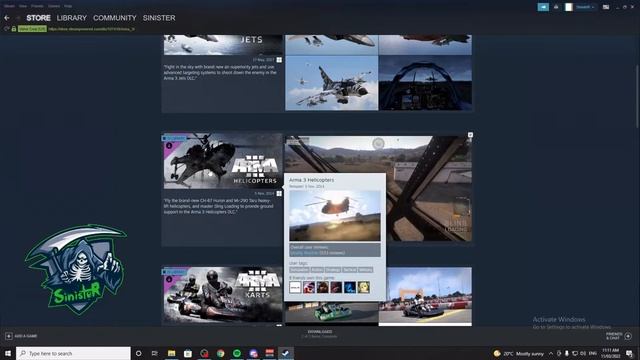Click the Arma 3 Helicopters popup title
The image size is (640, 360).
pyautogui.click(x=311, y=180)
